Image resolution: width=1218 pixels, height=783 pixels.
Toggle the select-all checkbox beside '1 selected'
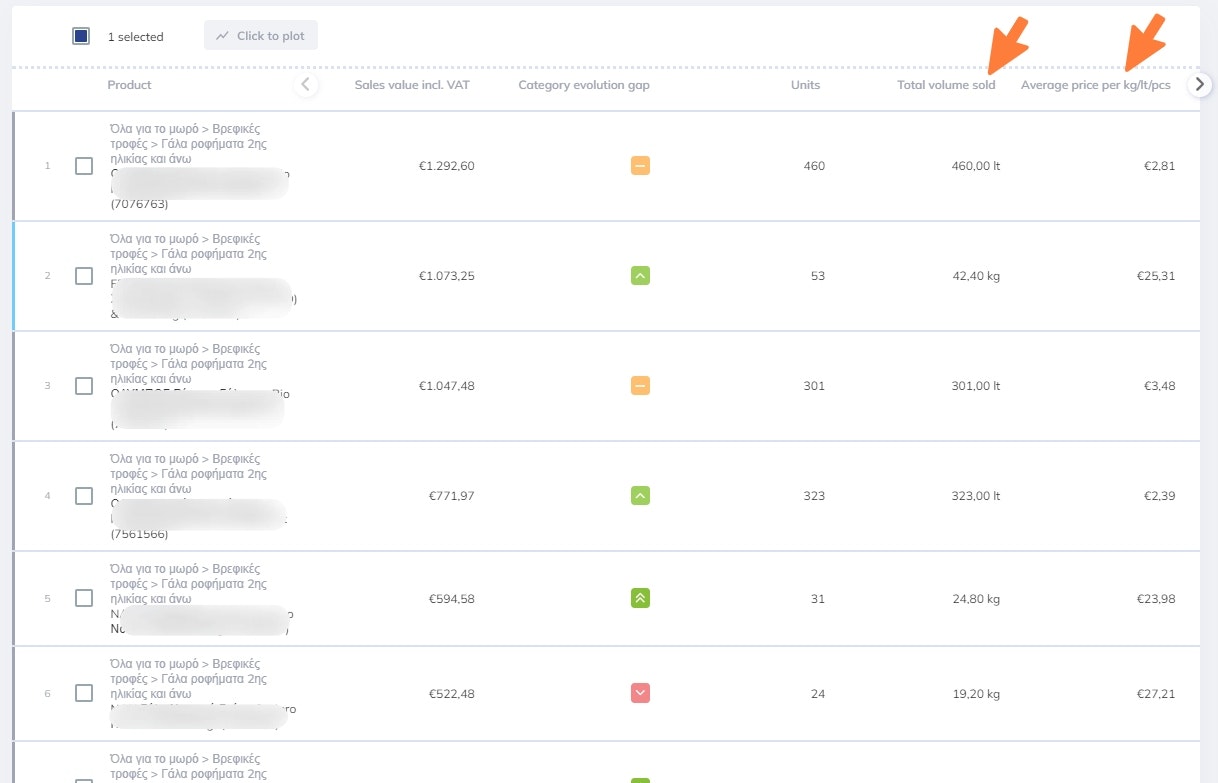(81, 36)
